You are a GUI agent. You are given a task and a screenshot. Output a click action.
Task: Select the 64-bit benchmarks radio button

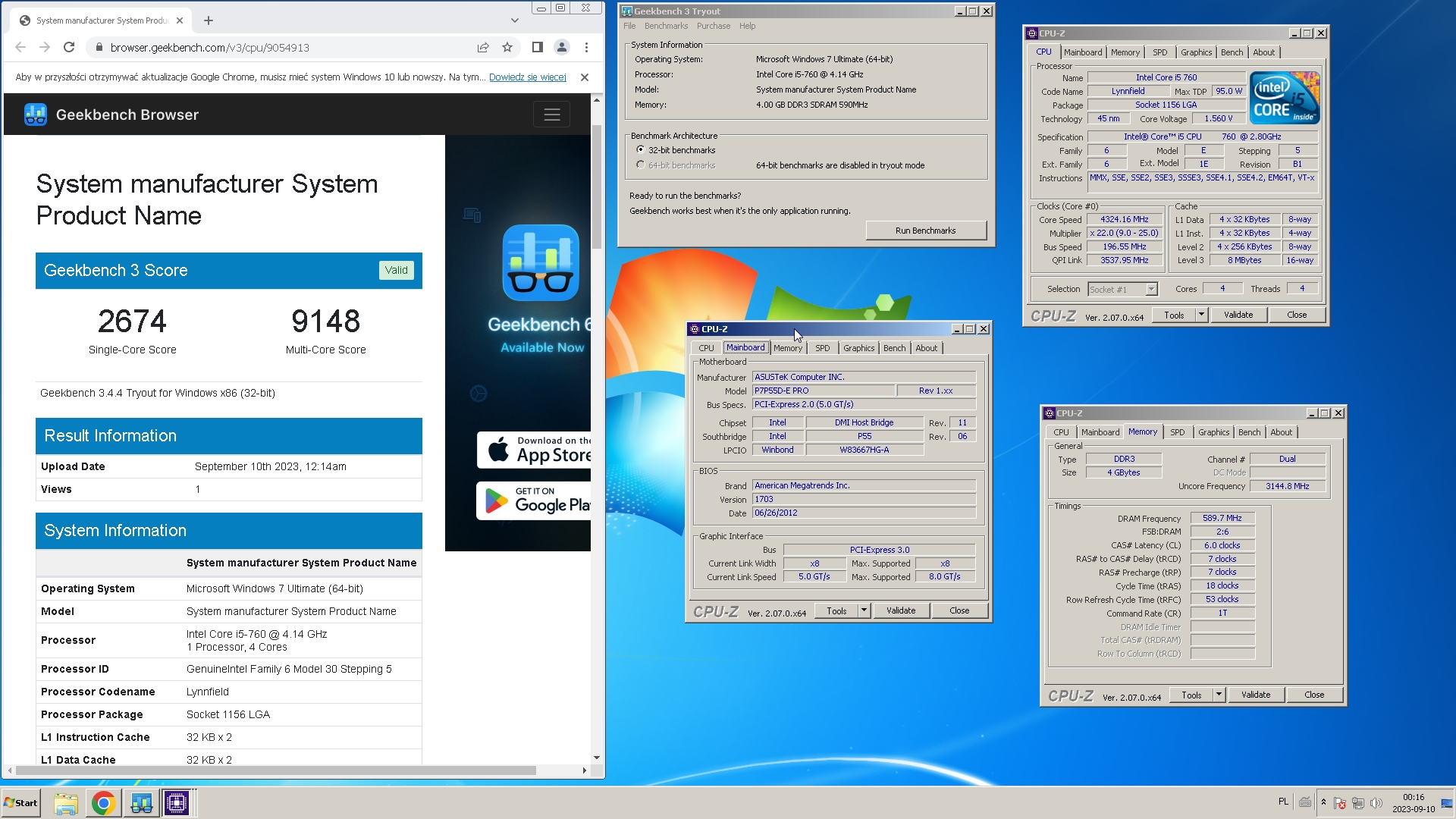[x=641, y=165]
